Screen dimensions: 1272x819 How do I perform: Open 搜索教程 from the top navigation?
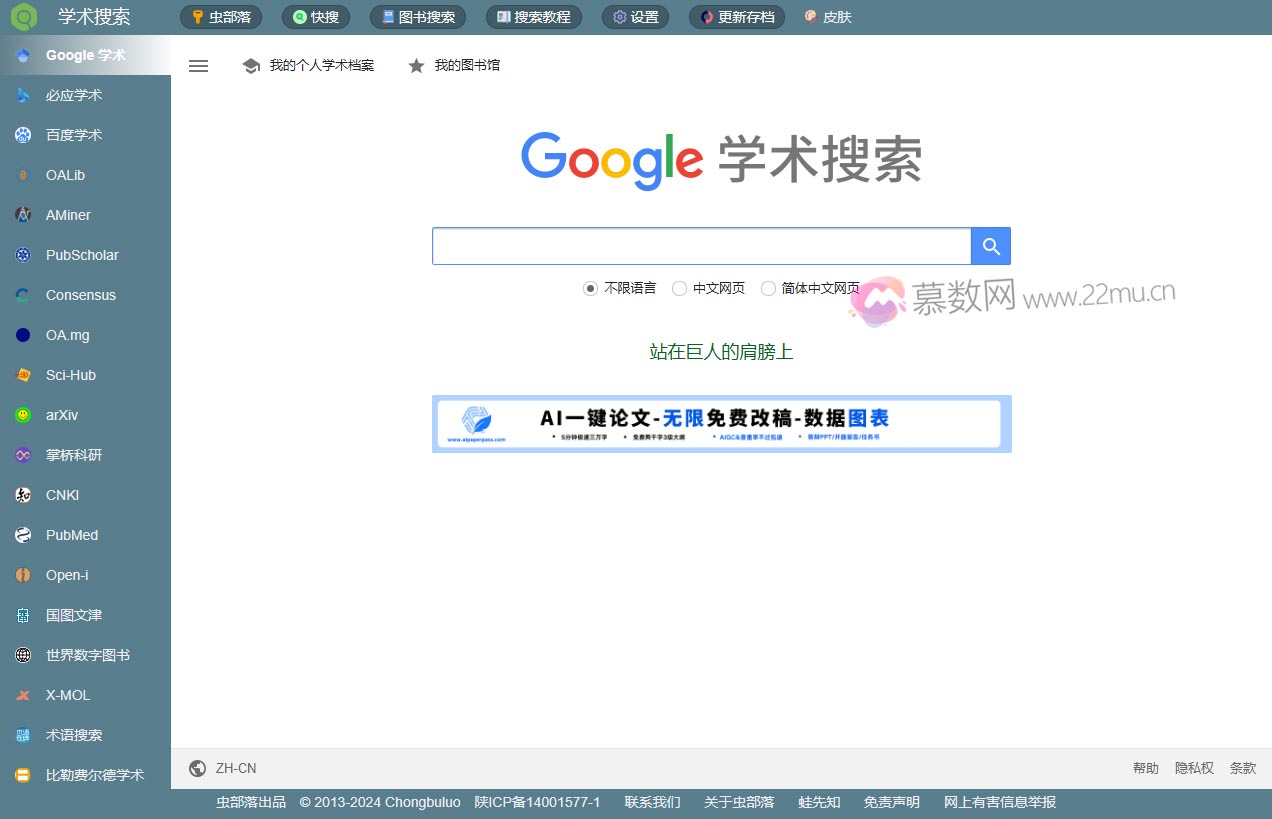533,16
